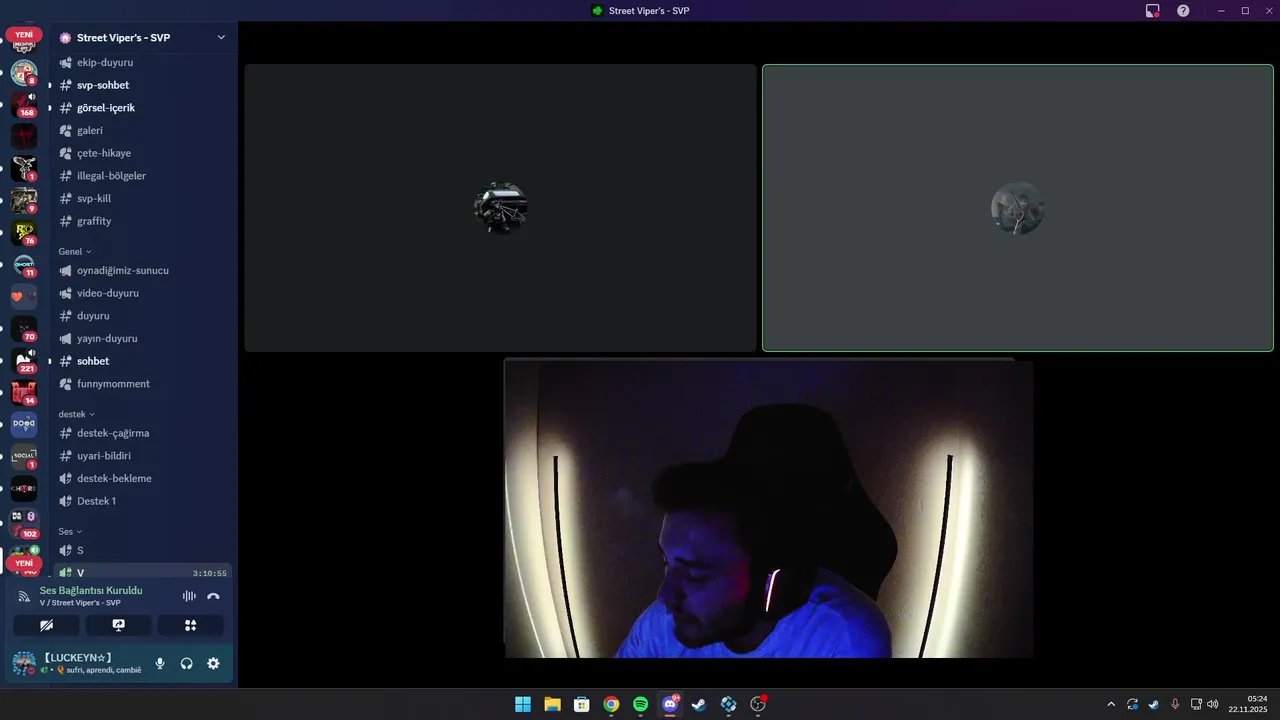Open user settings gear
This screenshot has width=1280, height=720.
(x=213, y=663)
